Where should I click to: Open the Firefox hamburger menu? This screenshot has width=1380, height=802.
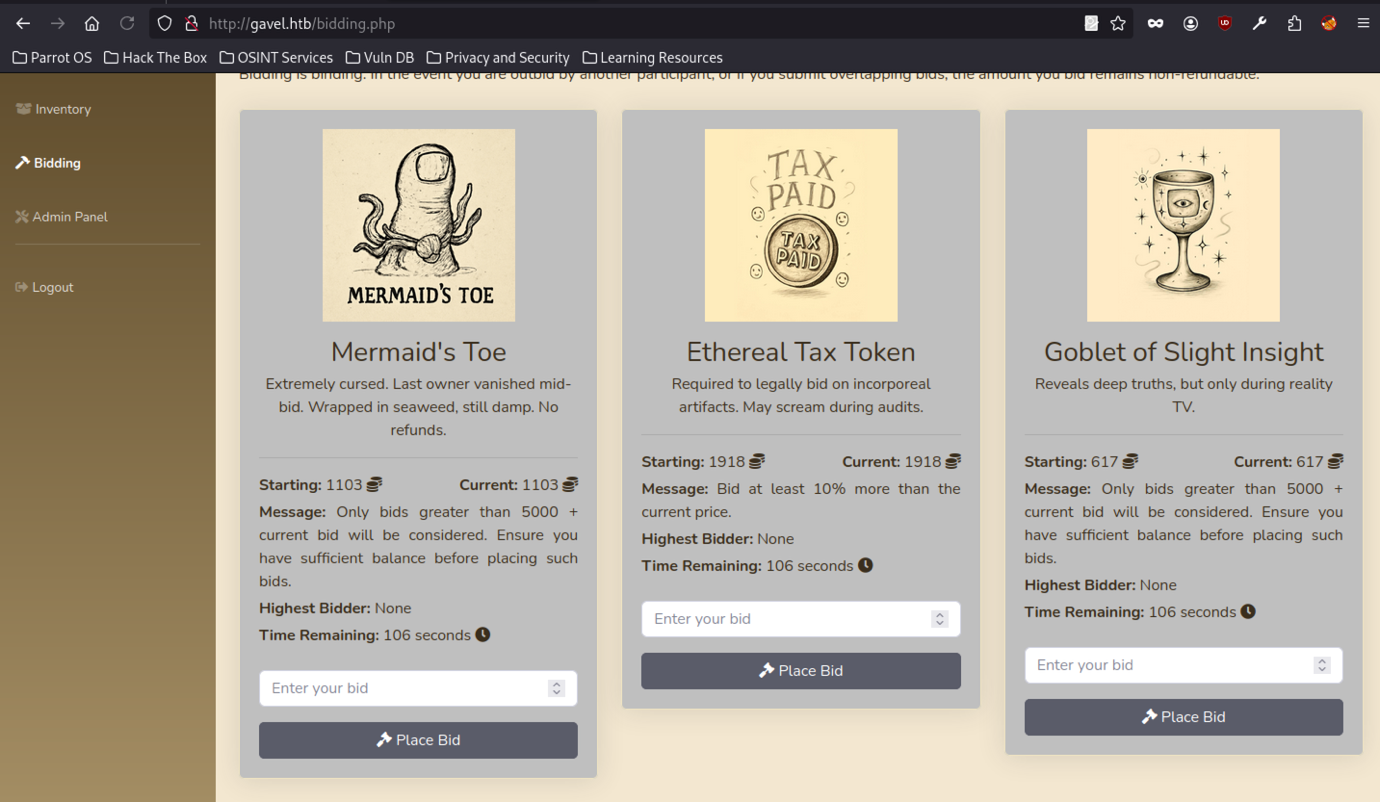1362,23
